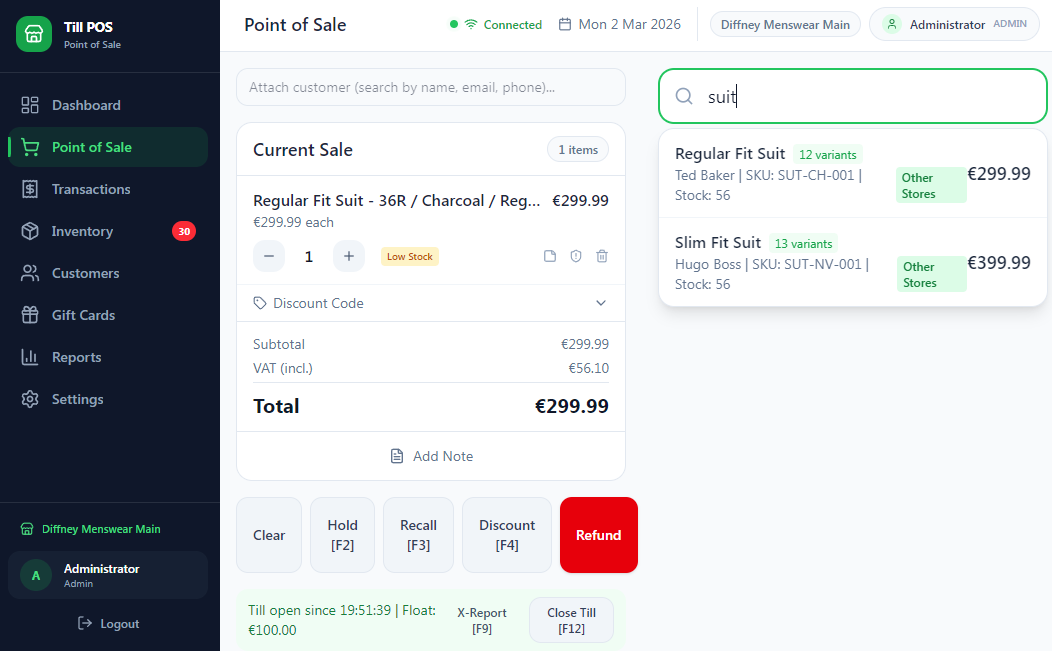Click the note icon on the line item
1052x651 pixels.
(x=550, y=257)
